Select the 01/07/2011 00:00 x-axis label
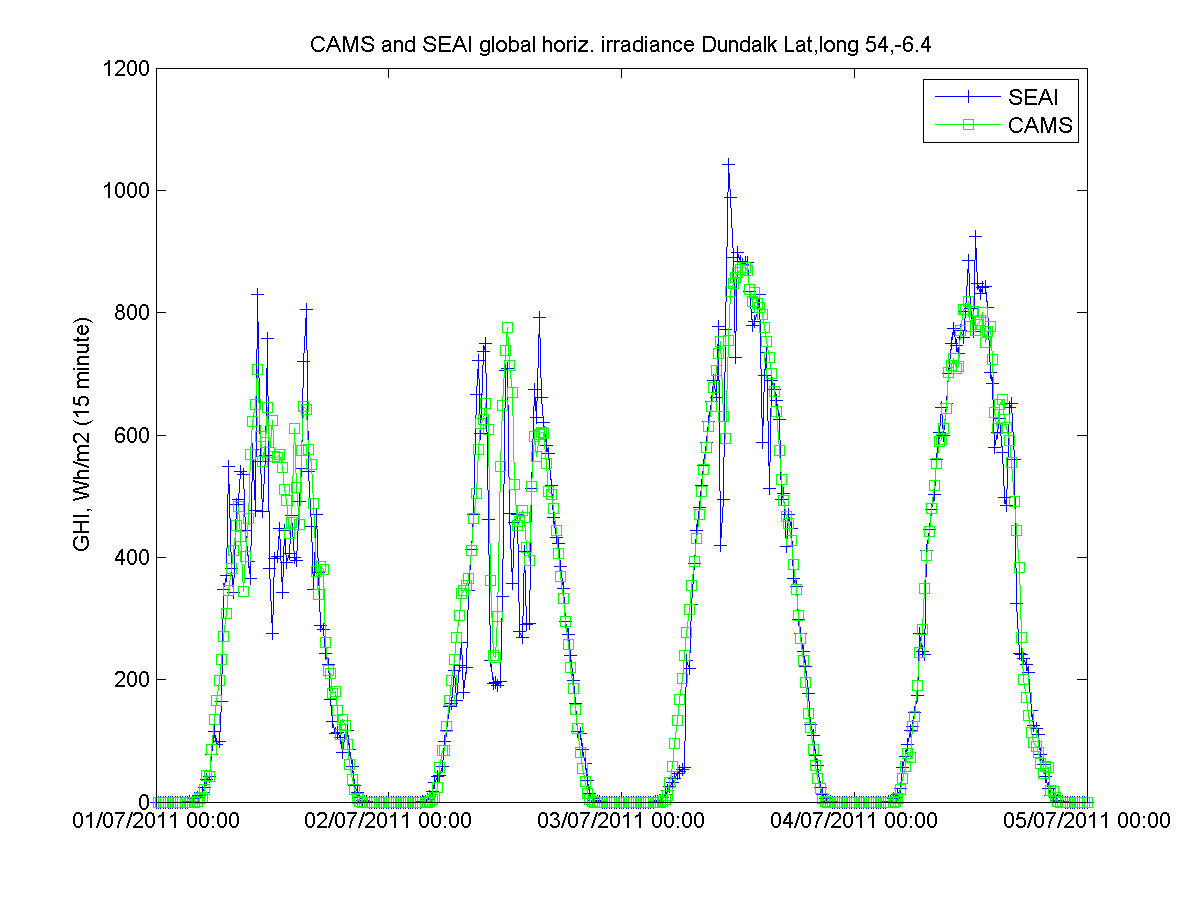Screen dimensions: 1201x901 coord(155,822)
